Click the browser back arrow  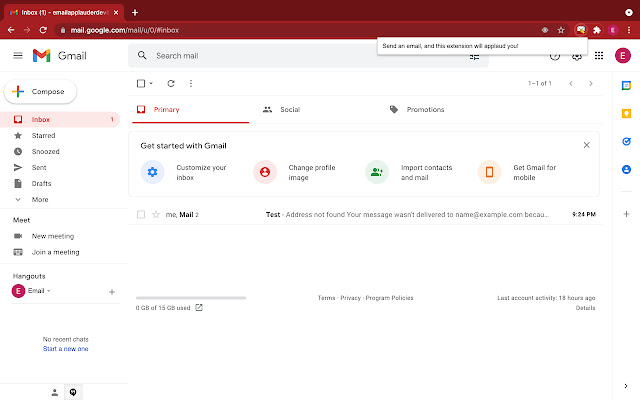[11, 30]
